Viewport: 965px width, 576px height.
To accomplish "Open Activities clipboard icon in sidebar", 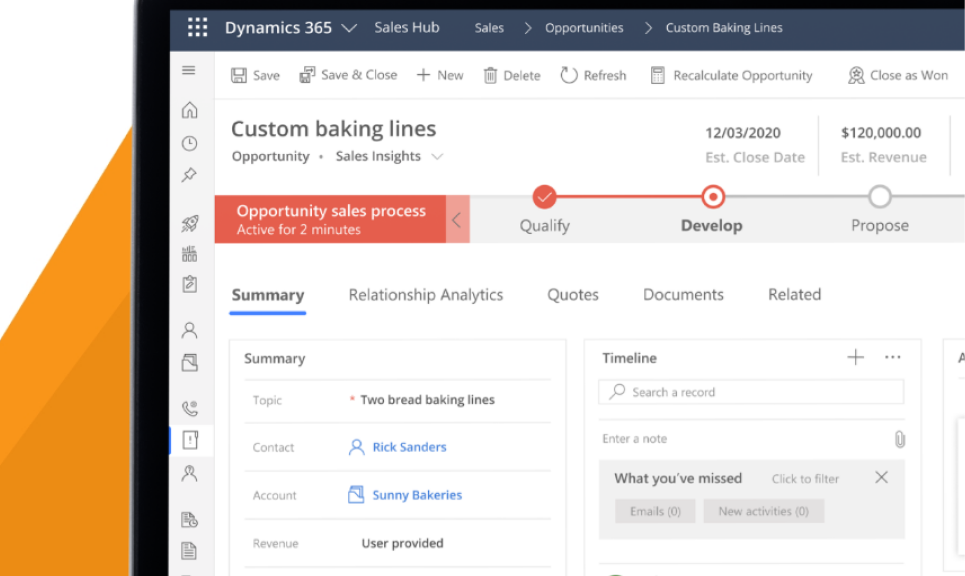I will tap(190, 284).
